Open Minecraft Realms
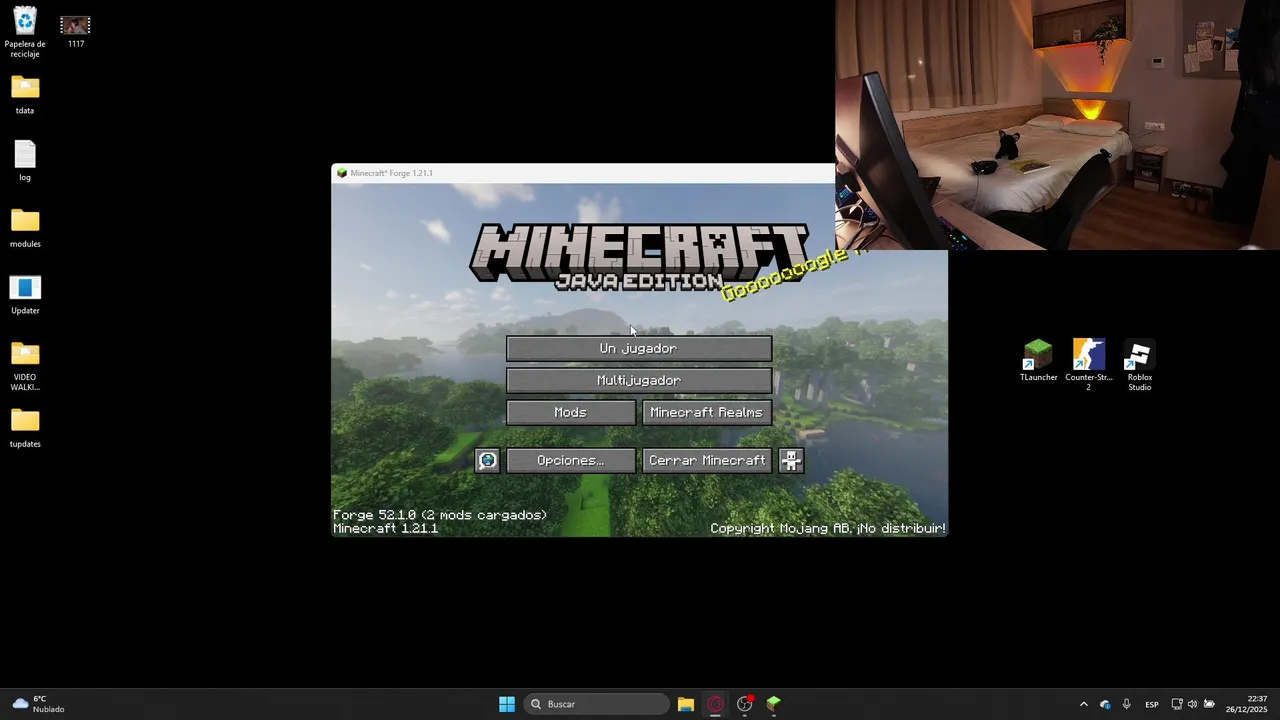Screen dimensions: 1280x720 click(707, 412)
